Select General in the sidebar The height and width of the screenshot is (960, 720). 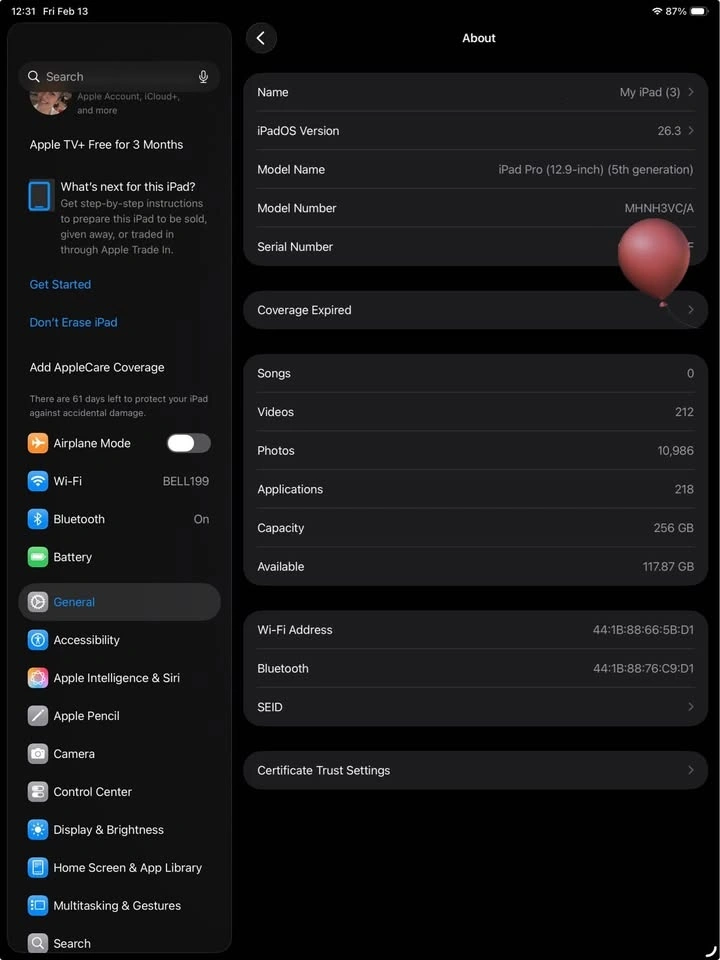(x=119, y=602)
